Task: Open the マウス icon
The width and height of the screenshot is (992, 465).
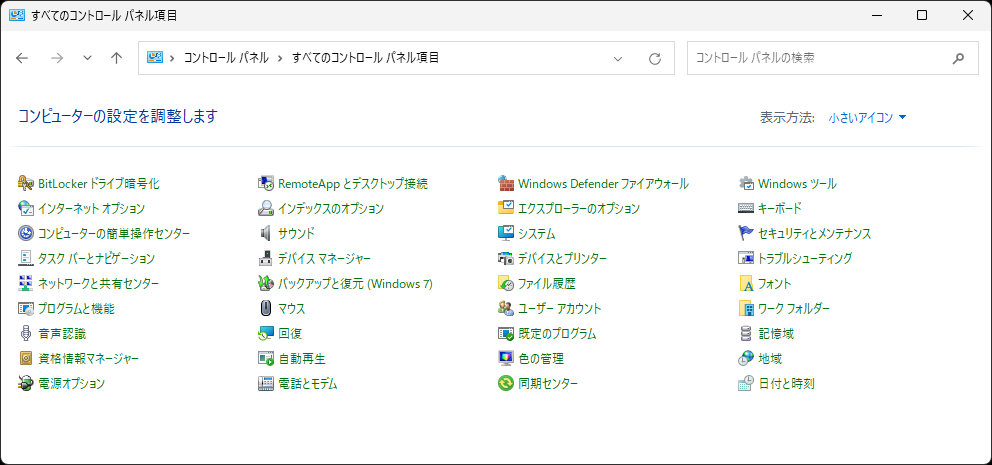Action: [266, 309]
